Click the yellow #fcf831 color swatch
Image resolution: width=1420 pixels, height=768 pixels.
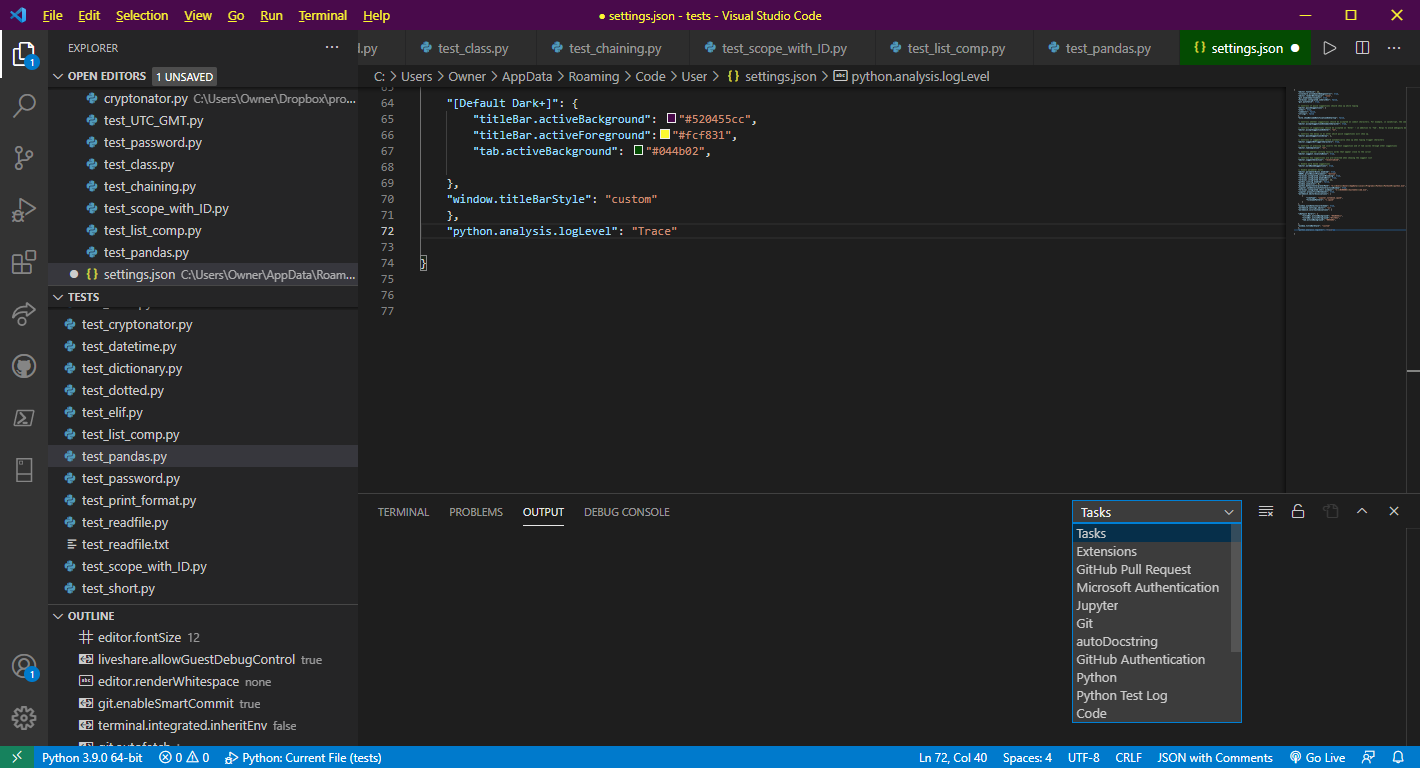point(663,134)
